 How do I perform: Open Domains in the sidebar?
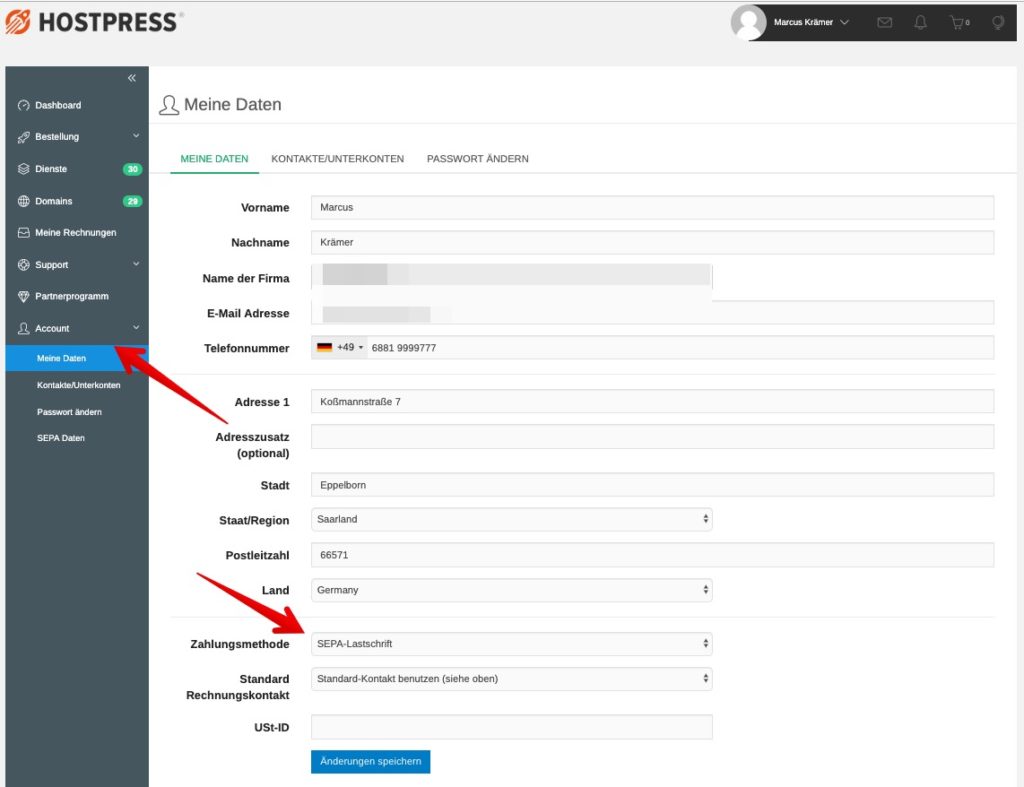[54, 201]
